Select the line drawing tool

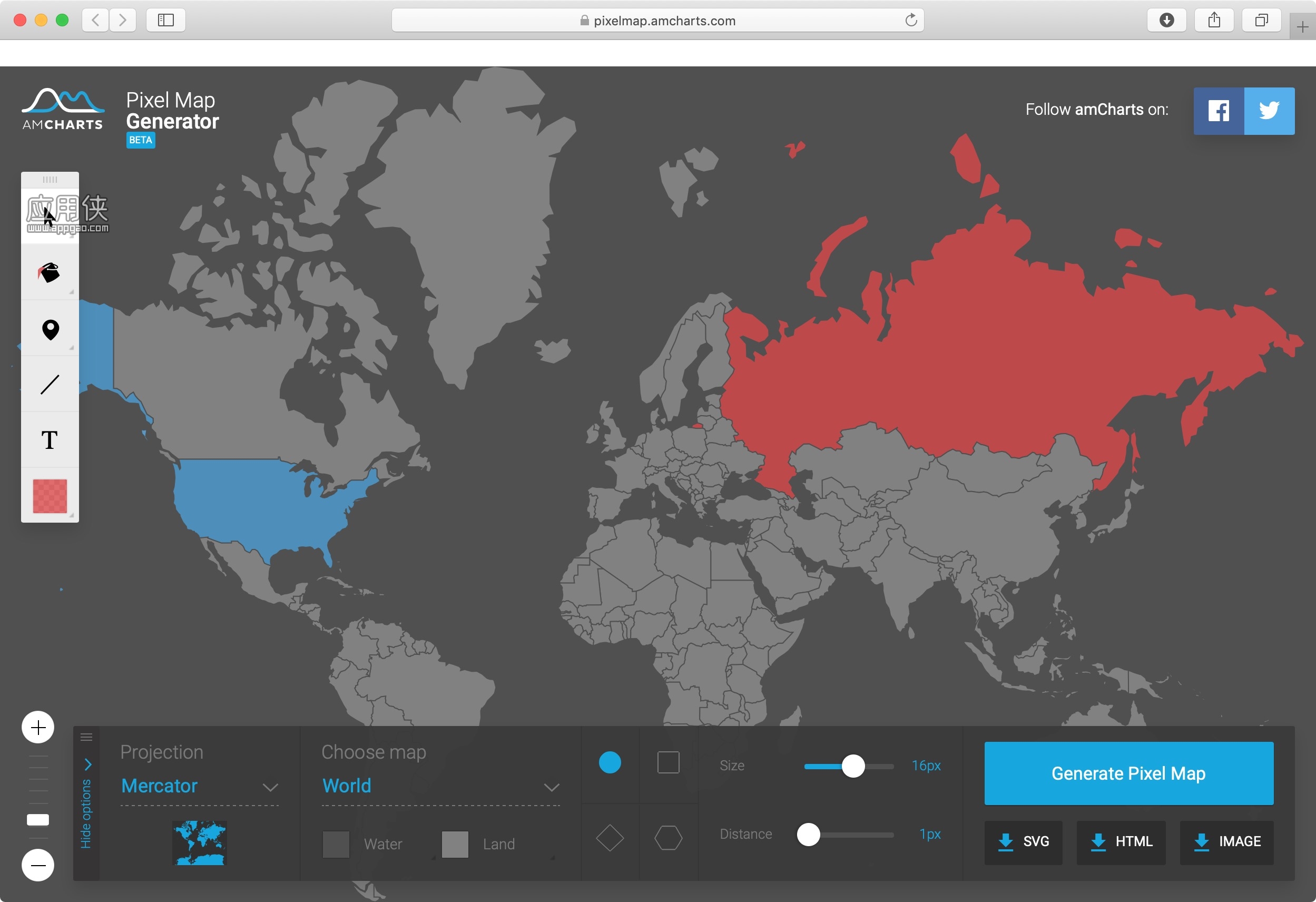point(50,385)
